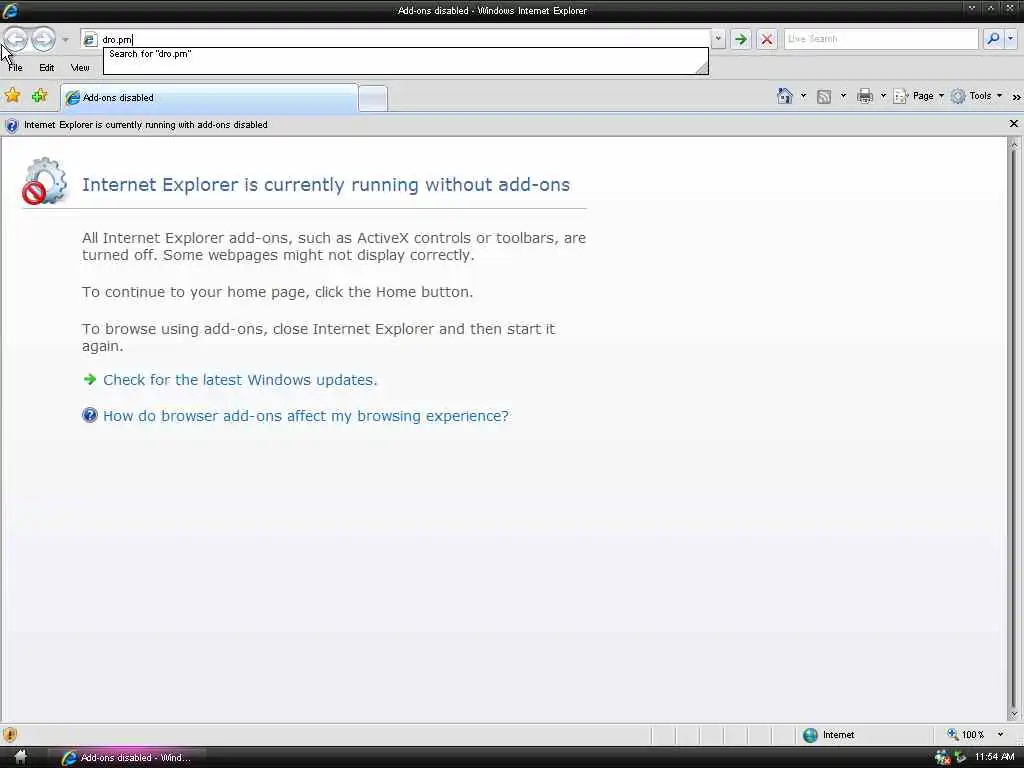Click the Internet security zone indicator
The image size is (1024, 768).
pyautogui.click(x=829, y=735)
